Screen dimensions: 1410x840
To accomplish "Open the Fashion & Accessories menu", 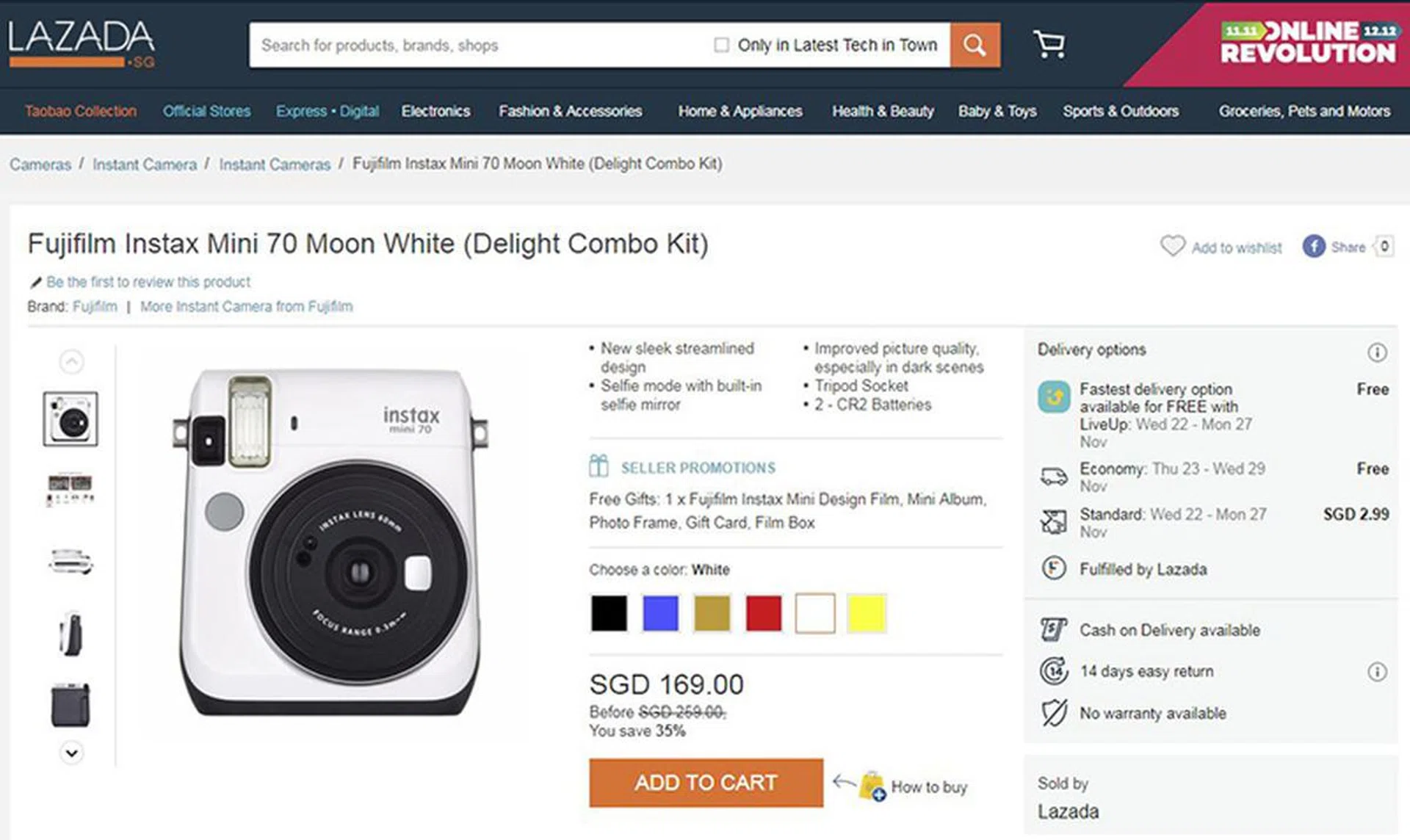I will [x=570, y=111].
